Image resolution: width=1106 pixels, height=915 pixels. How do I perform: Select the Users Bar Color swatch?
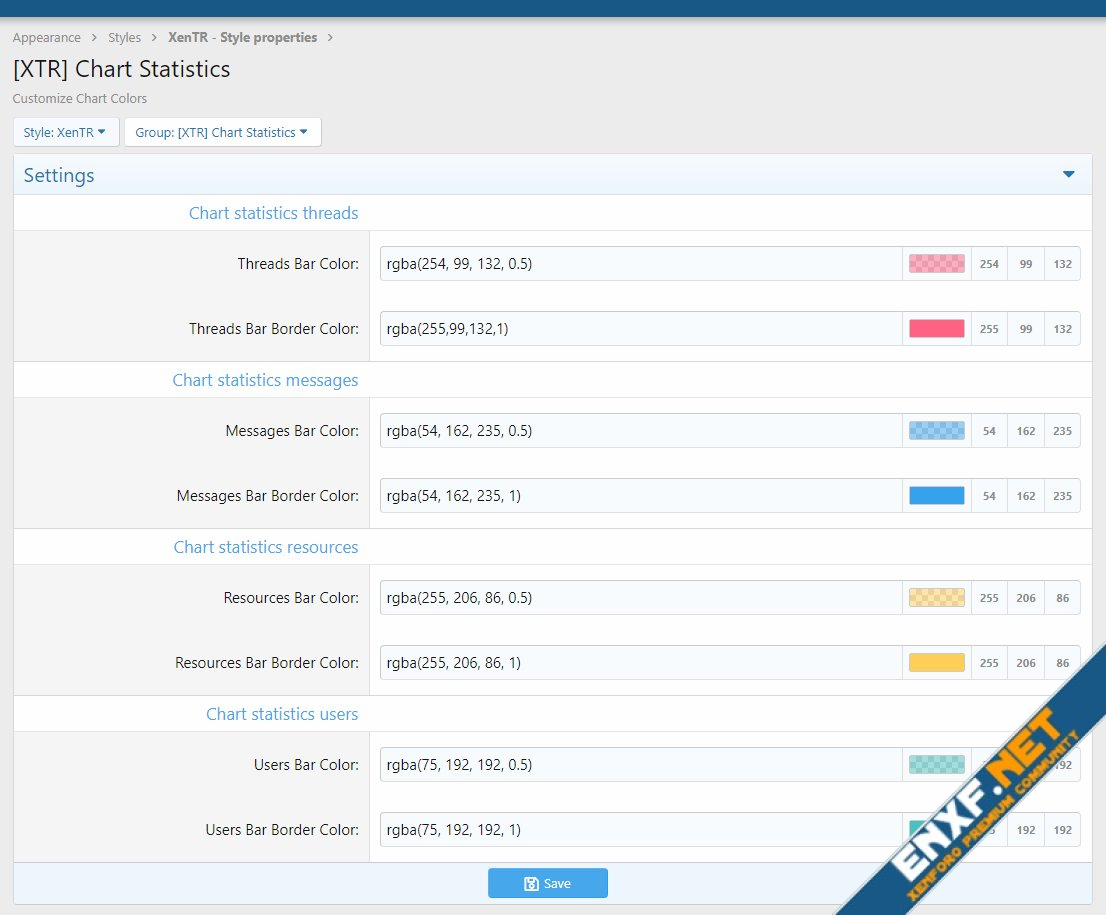click(936, 765)
